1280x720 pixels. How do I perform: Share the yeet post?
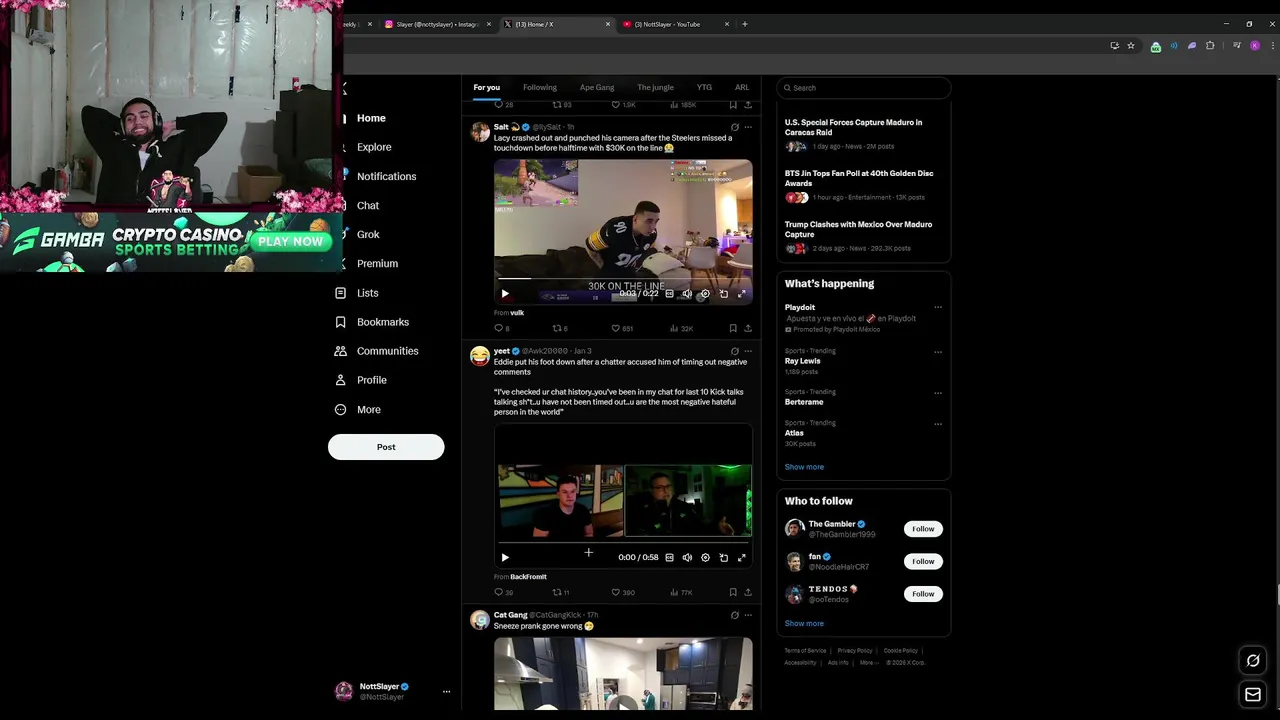click(748, 592)
